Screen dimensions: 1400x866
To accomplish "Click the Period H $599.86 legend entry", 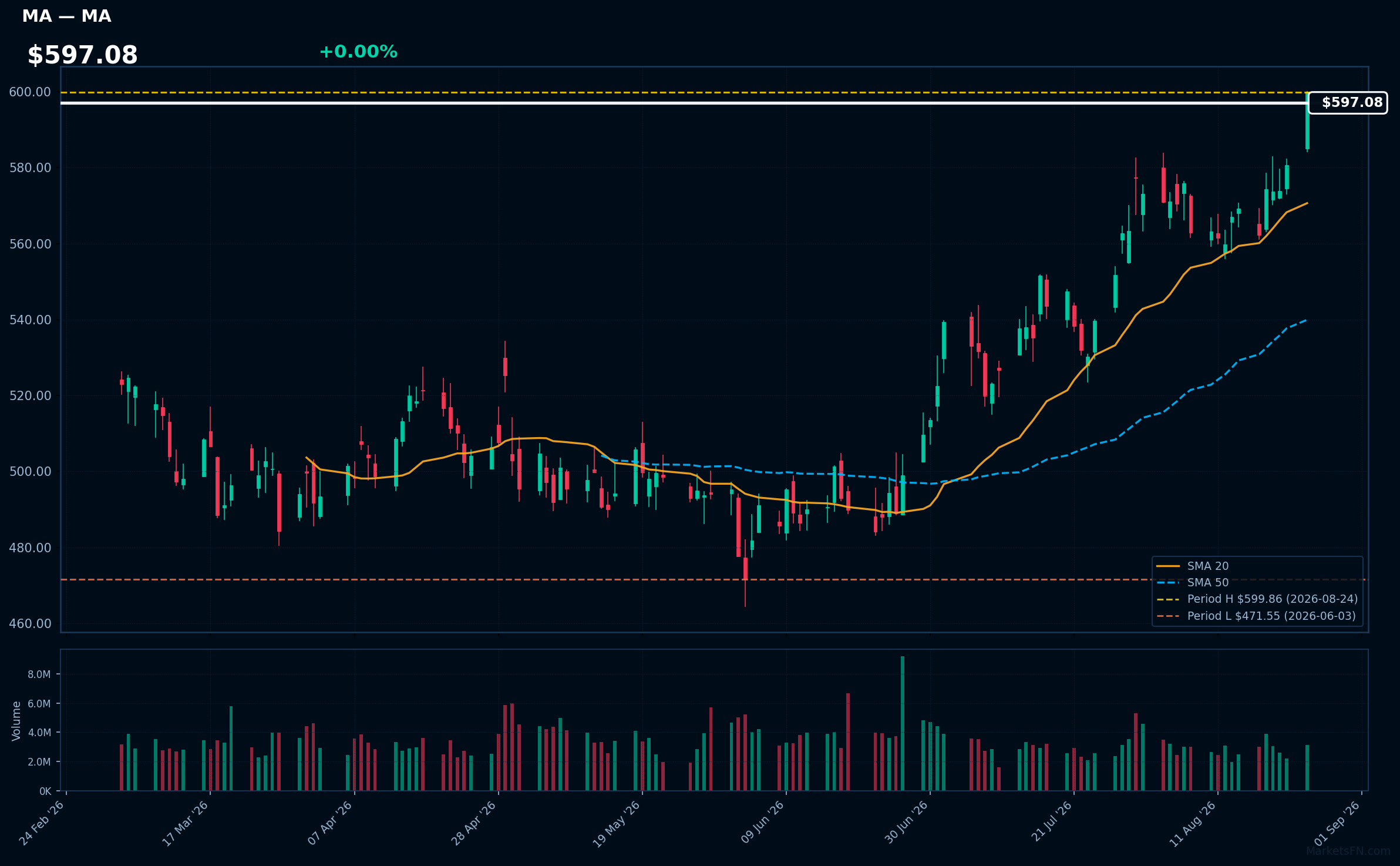I will click(1257, 599).
